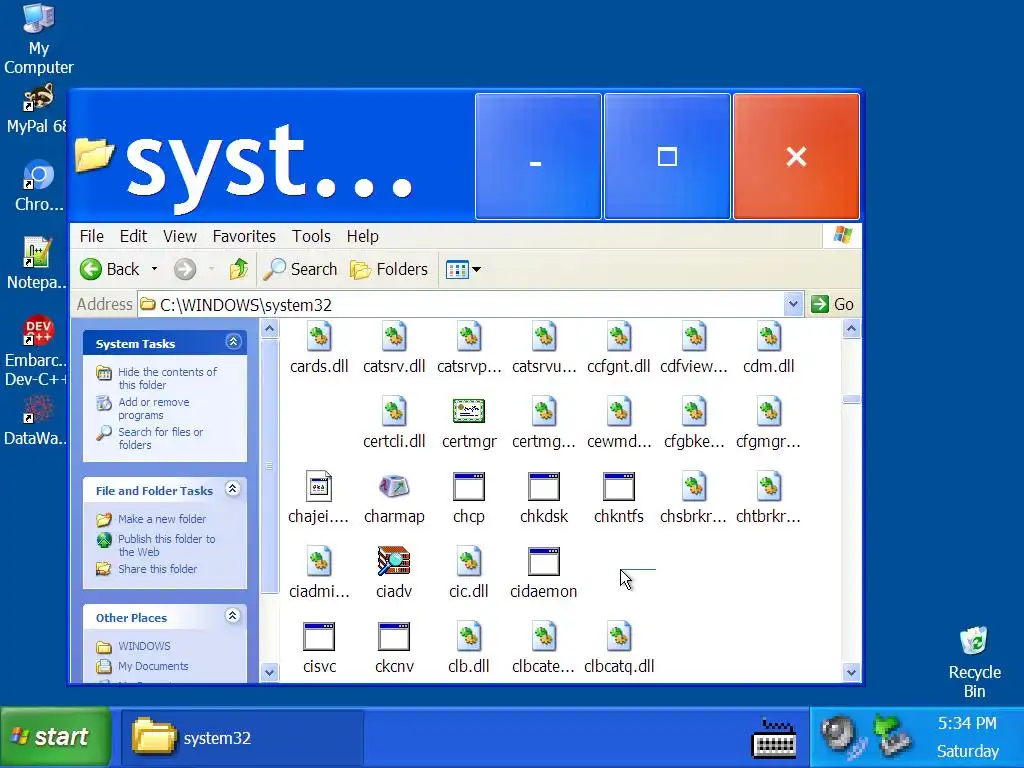Click the address path field
Image resolution: width=1024 pixels, height=768 pixels.
[x=460, y=304]
